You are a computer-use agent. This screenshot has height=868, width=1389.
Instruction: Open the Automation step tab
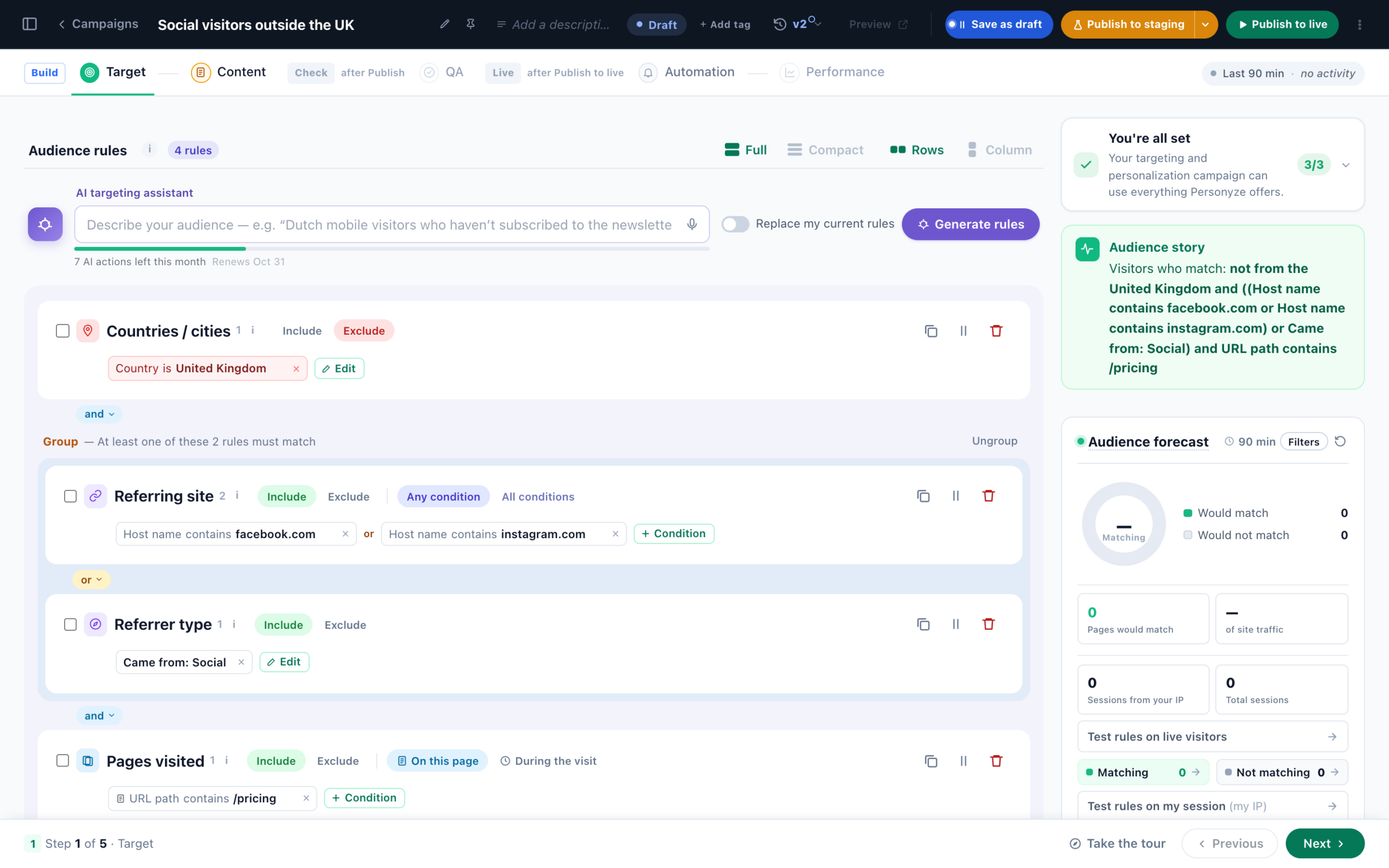click(687, 72)
